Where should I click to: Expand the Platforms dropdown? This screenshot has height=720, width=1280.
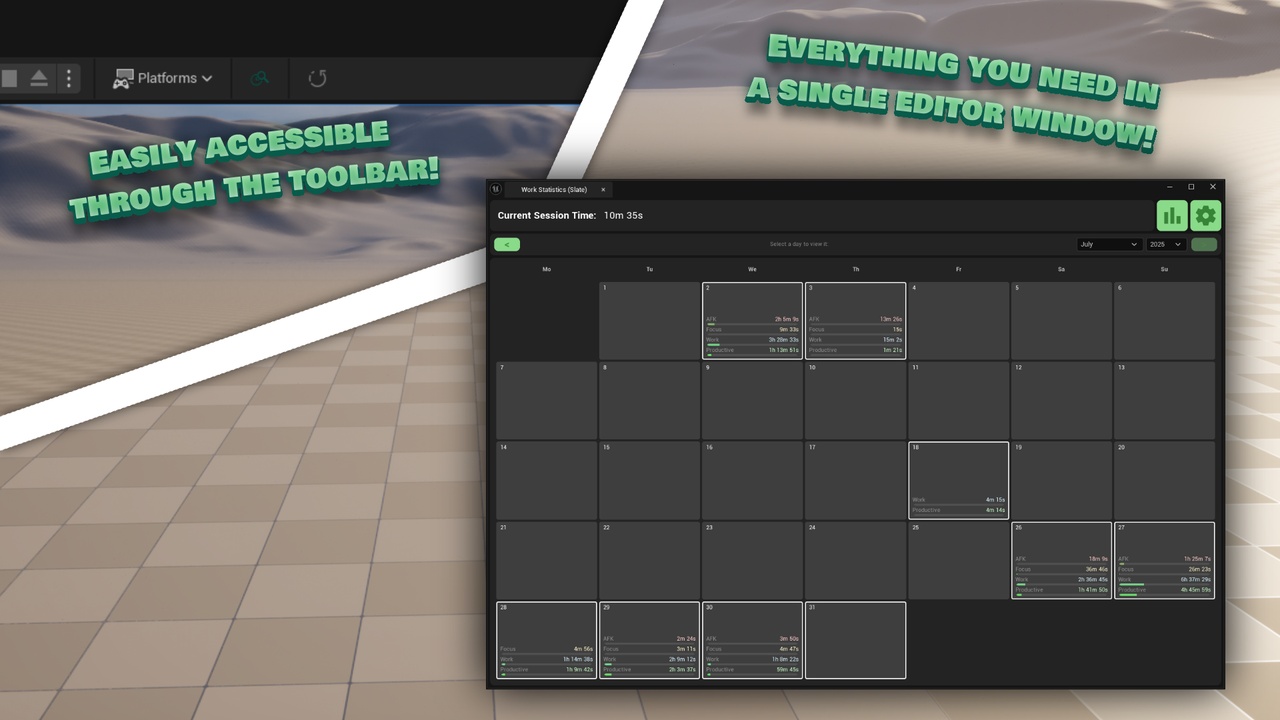163,78
